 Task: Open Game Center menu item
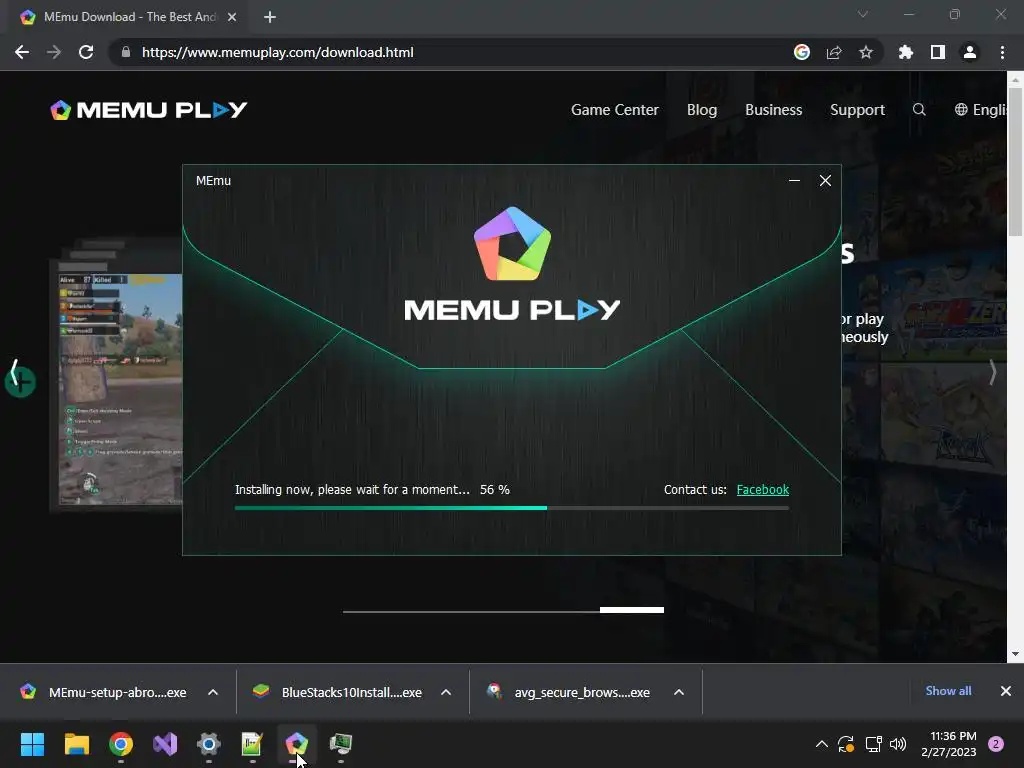click(615, 110)
